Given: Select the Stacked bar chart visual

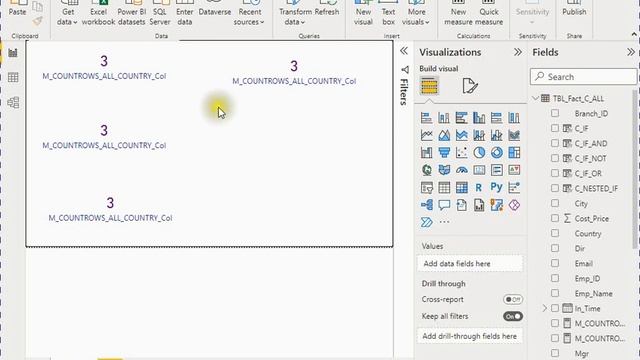Looking at the screenshot, I should pos(427,118).
